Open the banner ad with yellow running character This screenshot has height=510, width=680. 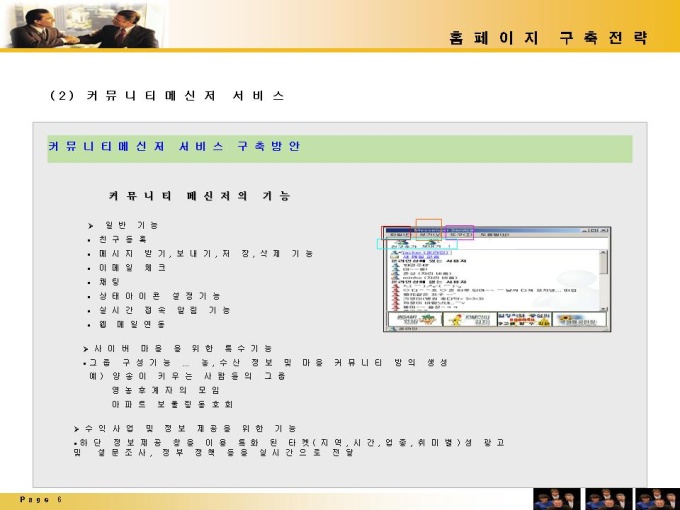point(470,319)
